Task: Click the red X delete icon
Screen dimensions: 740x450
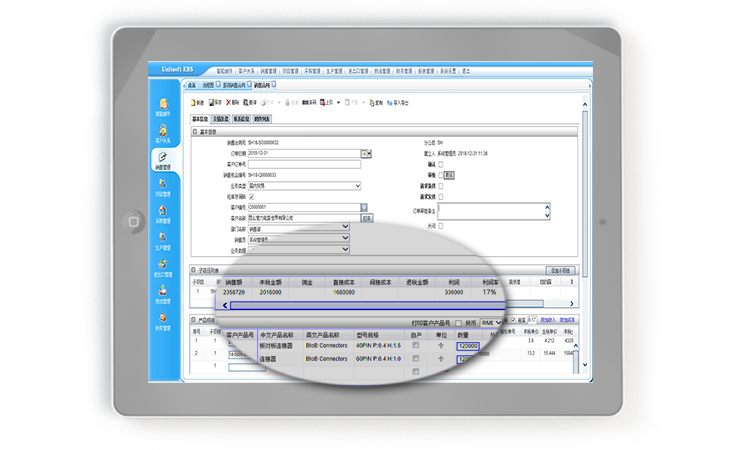Action: (229, 102)
